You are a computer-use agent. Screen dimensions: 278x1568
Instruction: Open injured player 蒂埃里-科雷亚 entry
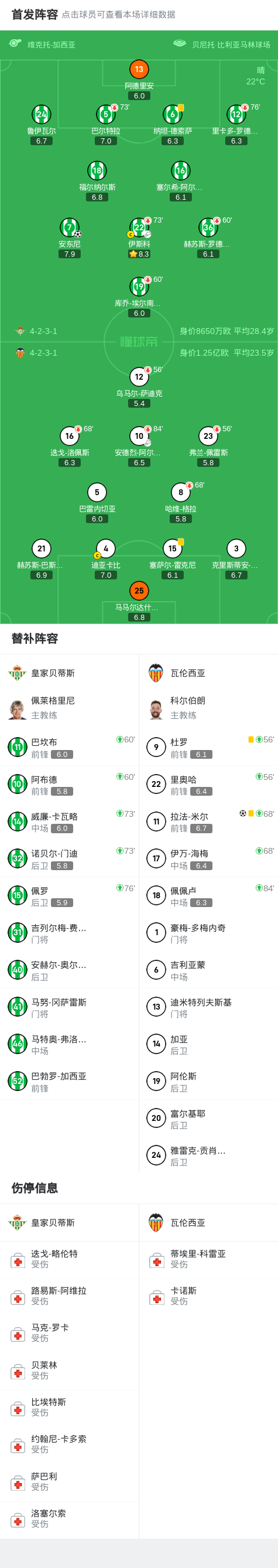[x=209, y=1259]
